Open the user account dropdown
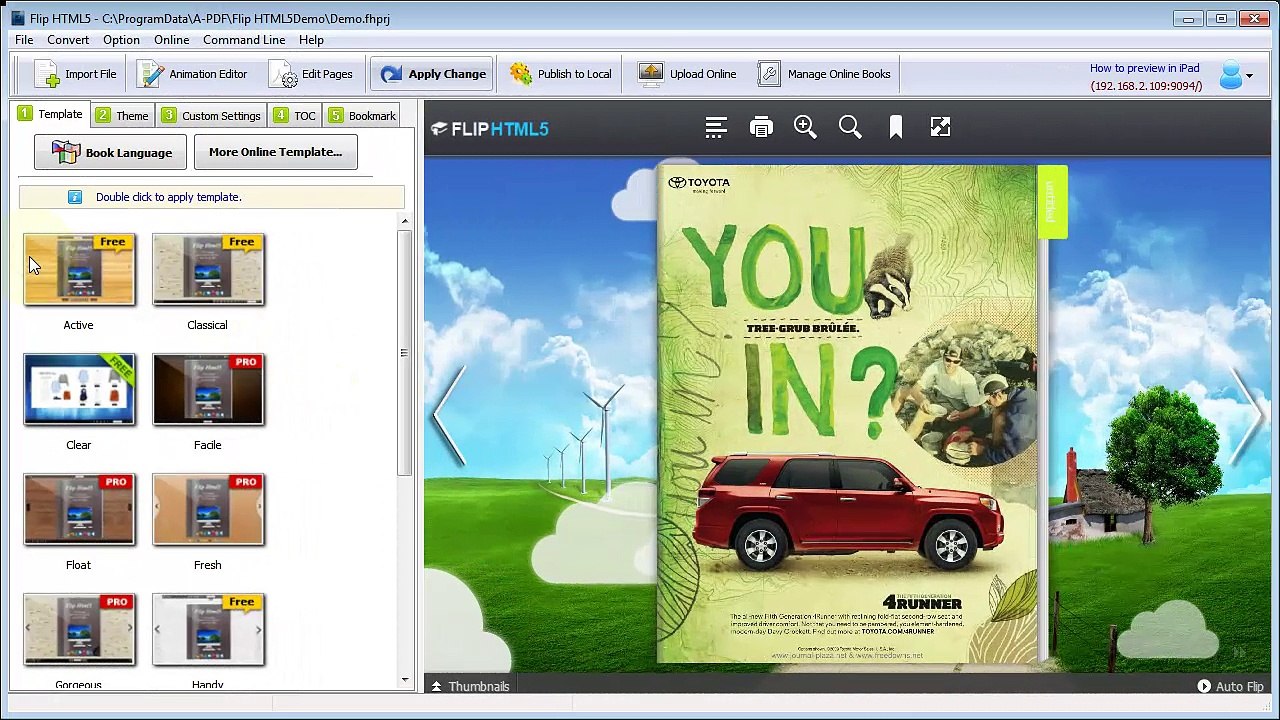The image size is (1280, 720). click(1236, 75)
